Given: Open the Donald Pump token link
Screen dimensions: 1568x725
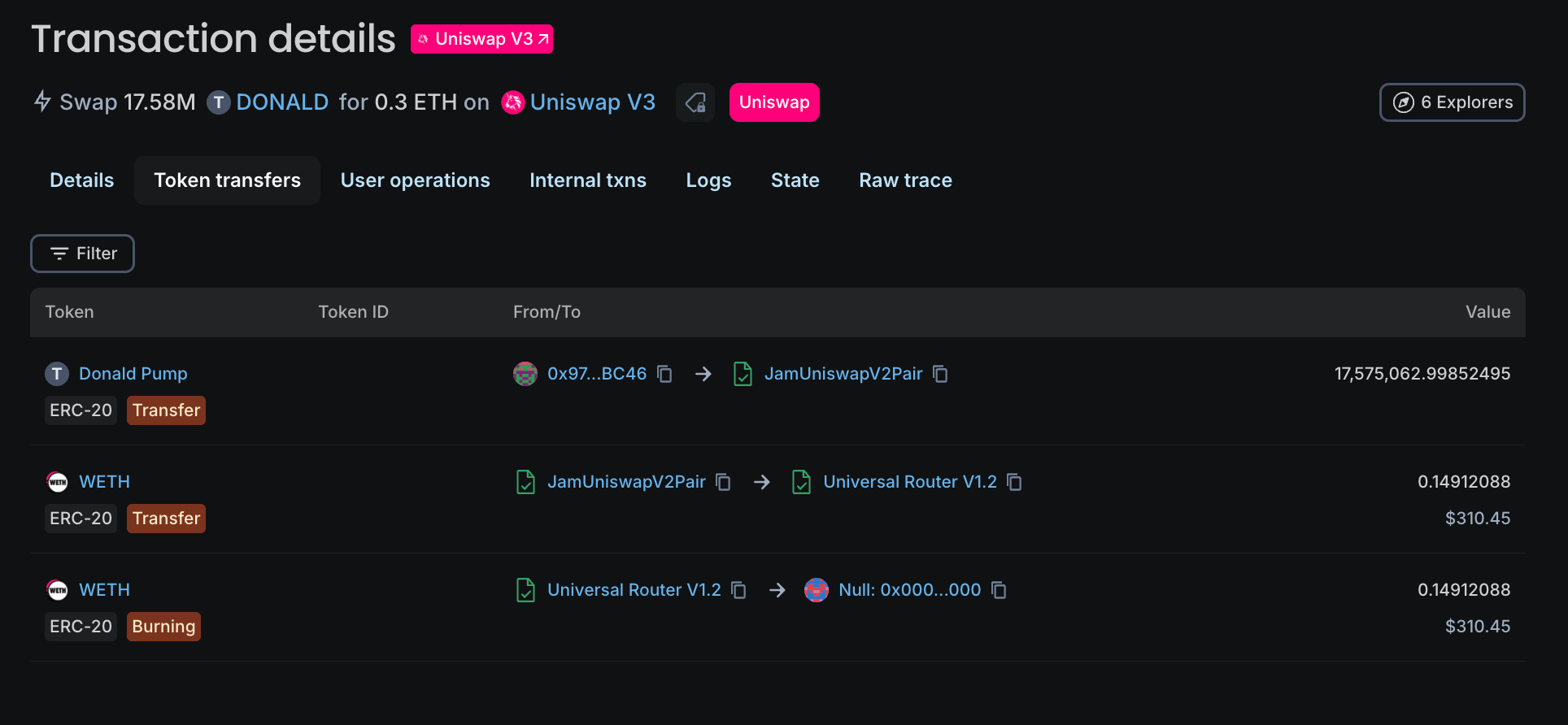Looking at the screenshot, I should coord(133,374).
